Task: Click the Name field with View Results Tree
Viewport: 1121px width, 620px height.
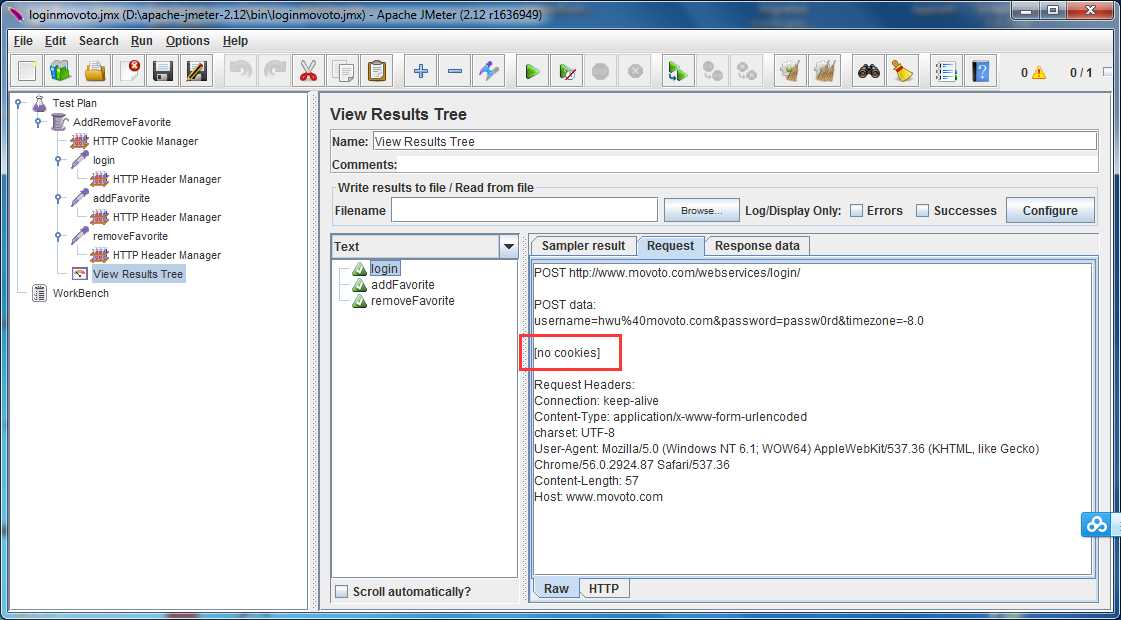Action: 735,142
